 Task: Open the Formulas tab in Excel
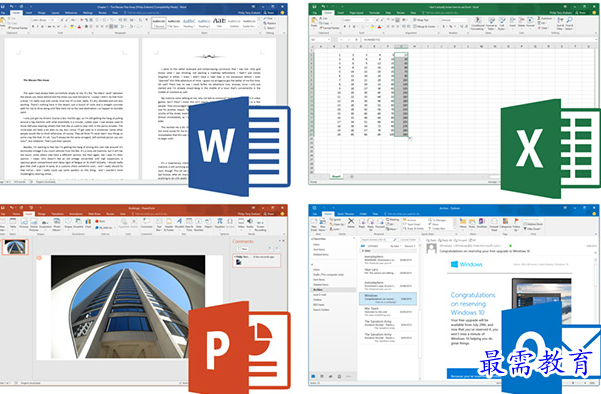tap(374, 13)
